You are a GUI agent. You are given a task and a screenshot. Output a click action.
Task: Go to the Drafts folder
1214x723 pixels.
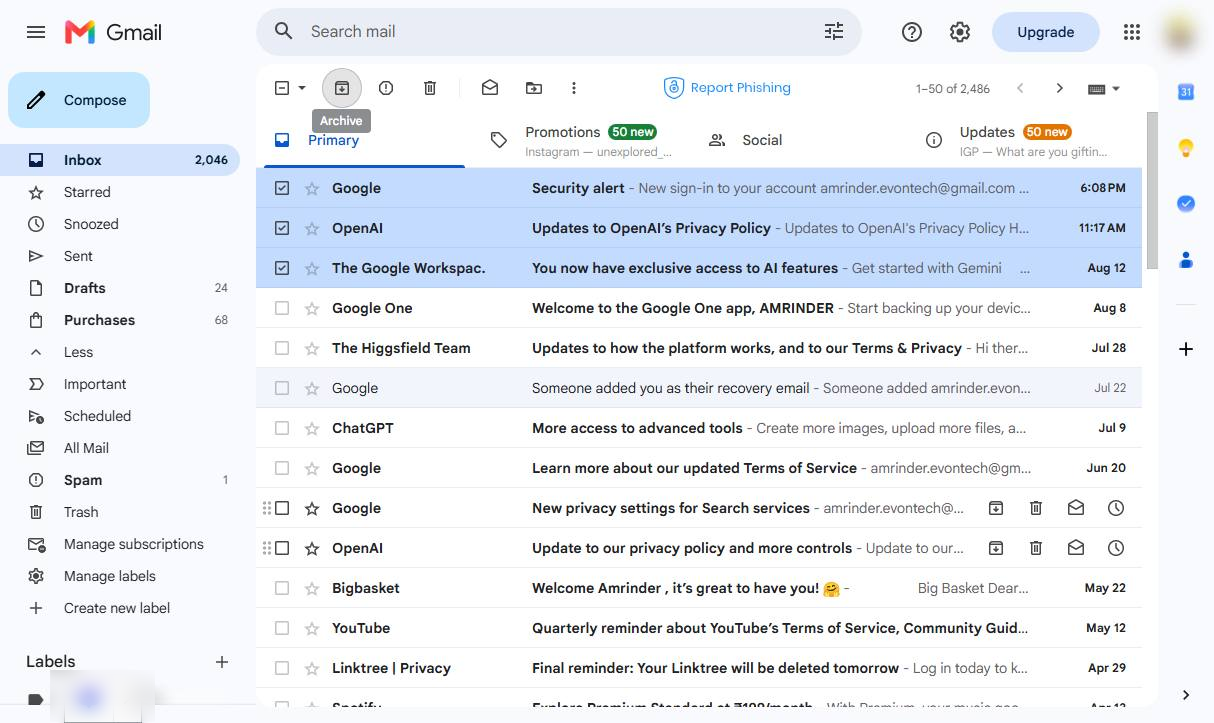pyautogui.click(x=120, y=288)
